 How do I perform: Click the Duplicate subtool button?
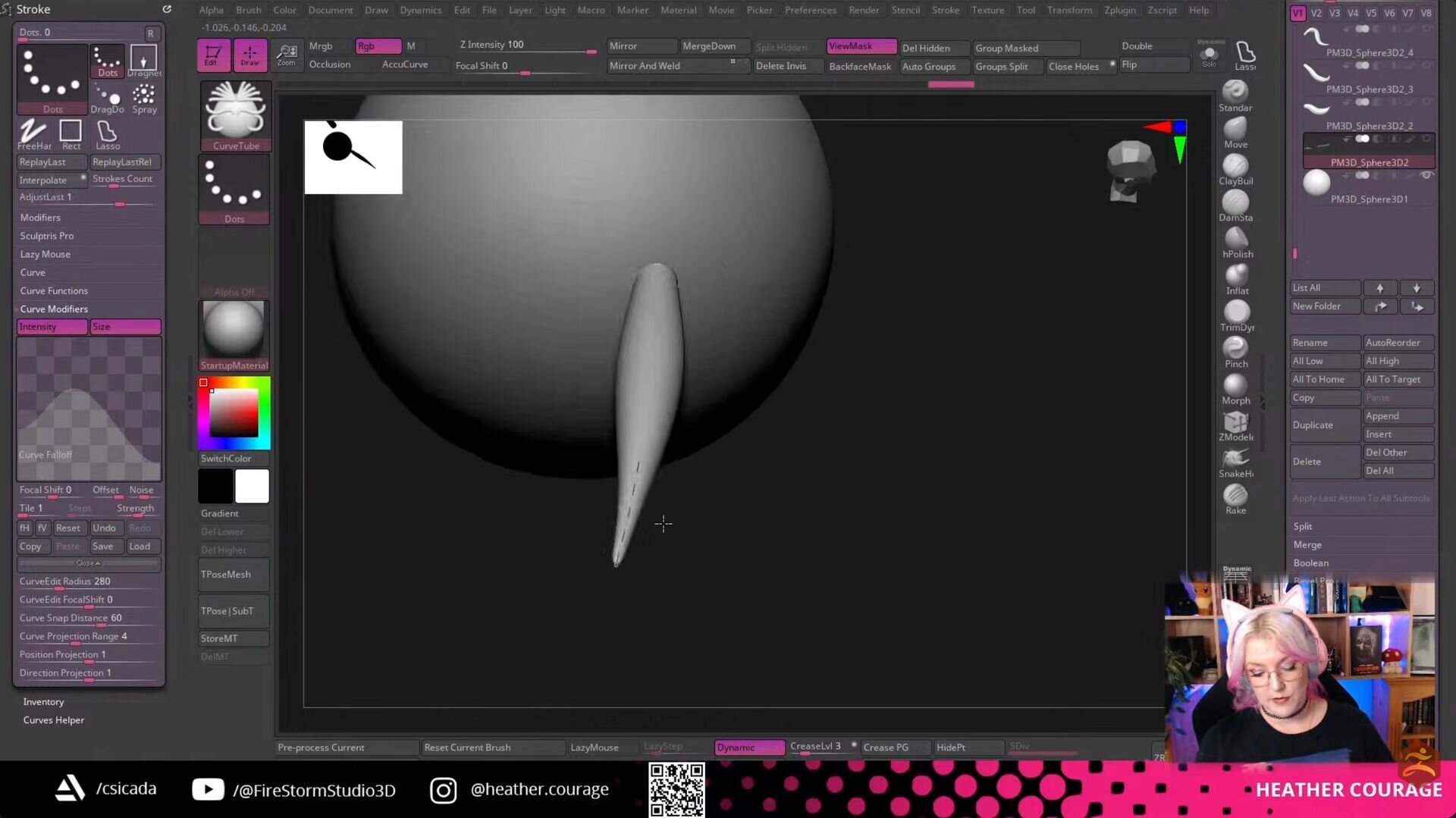click(1325, 425)
